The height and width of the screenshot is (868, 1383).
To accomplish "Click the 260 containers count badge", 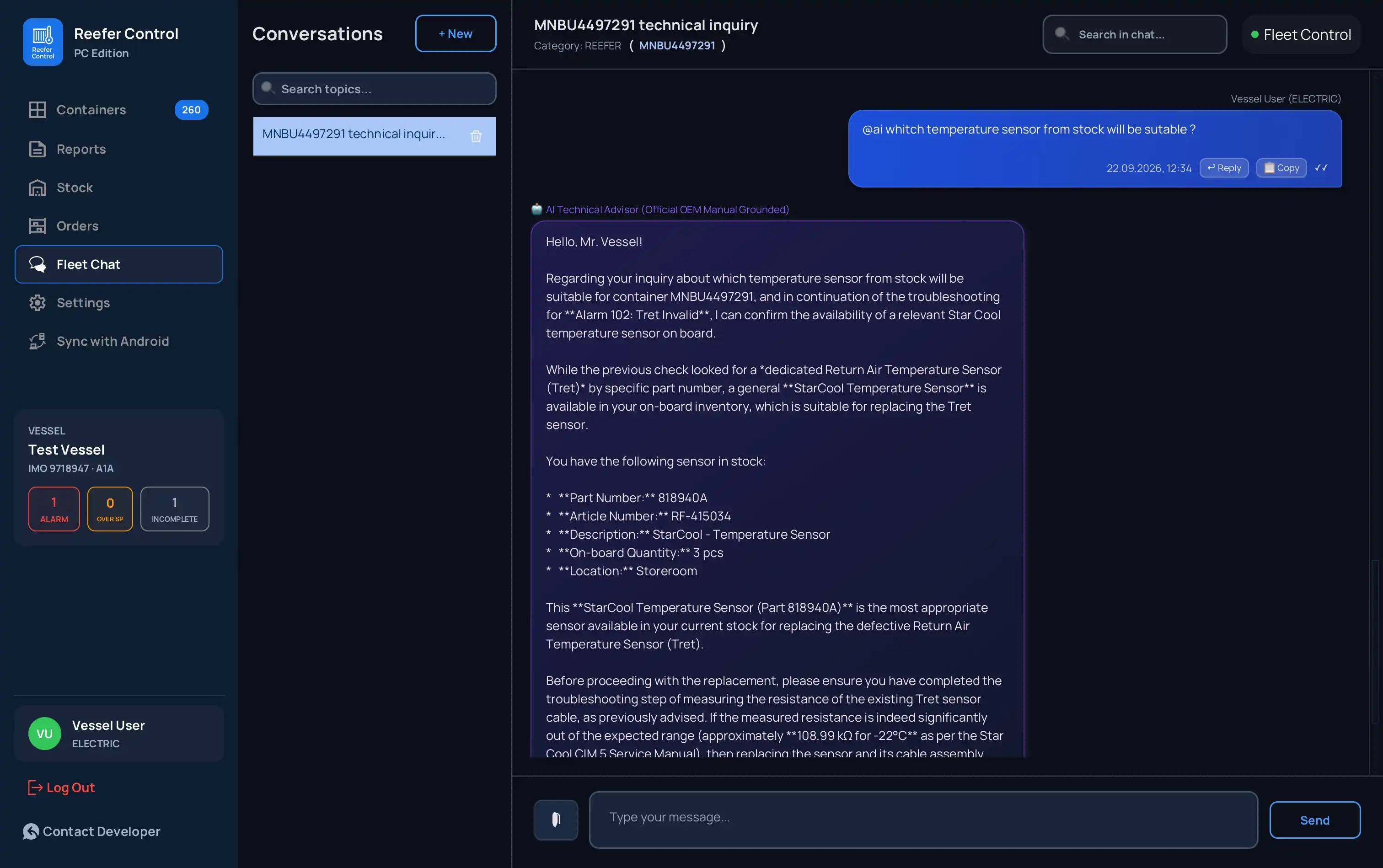I will pyautogui.click(x=191, y=110).
